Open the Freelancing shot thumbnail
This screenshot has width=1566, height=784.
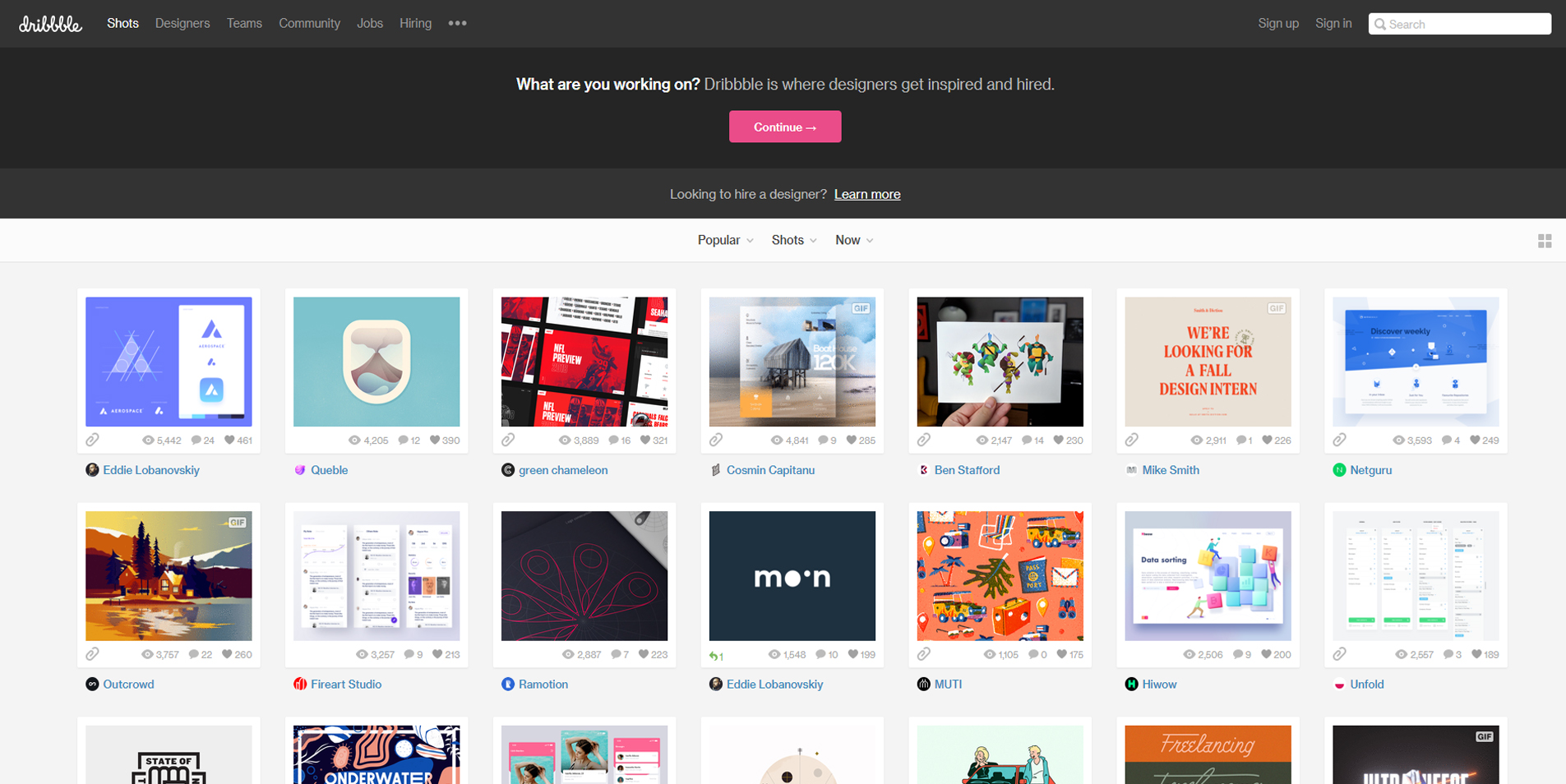pos(1208,754)
